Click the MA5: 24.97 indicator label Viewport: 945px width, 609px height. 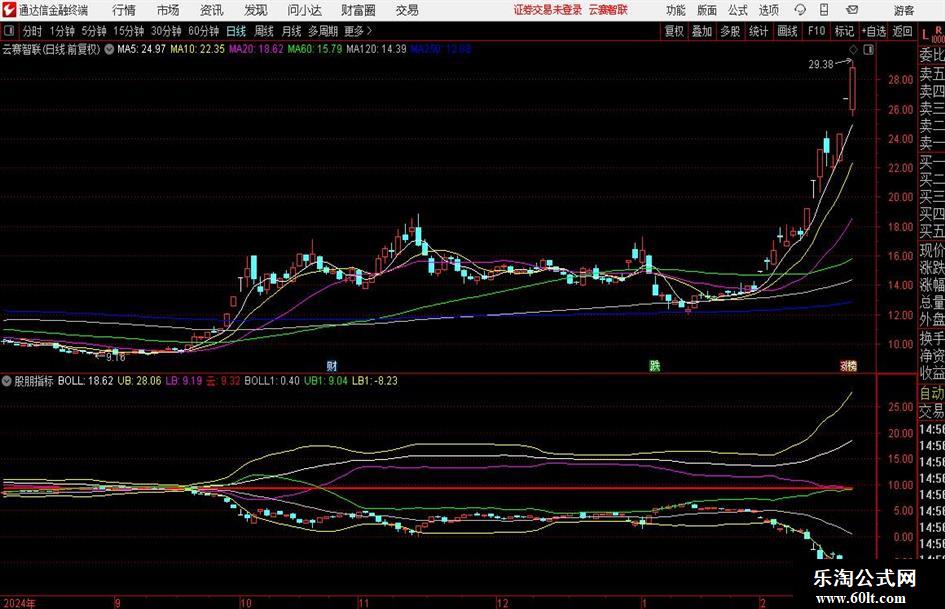tap(141, 49)
